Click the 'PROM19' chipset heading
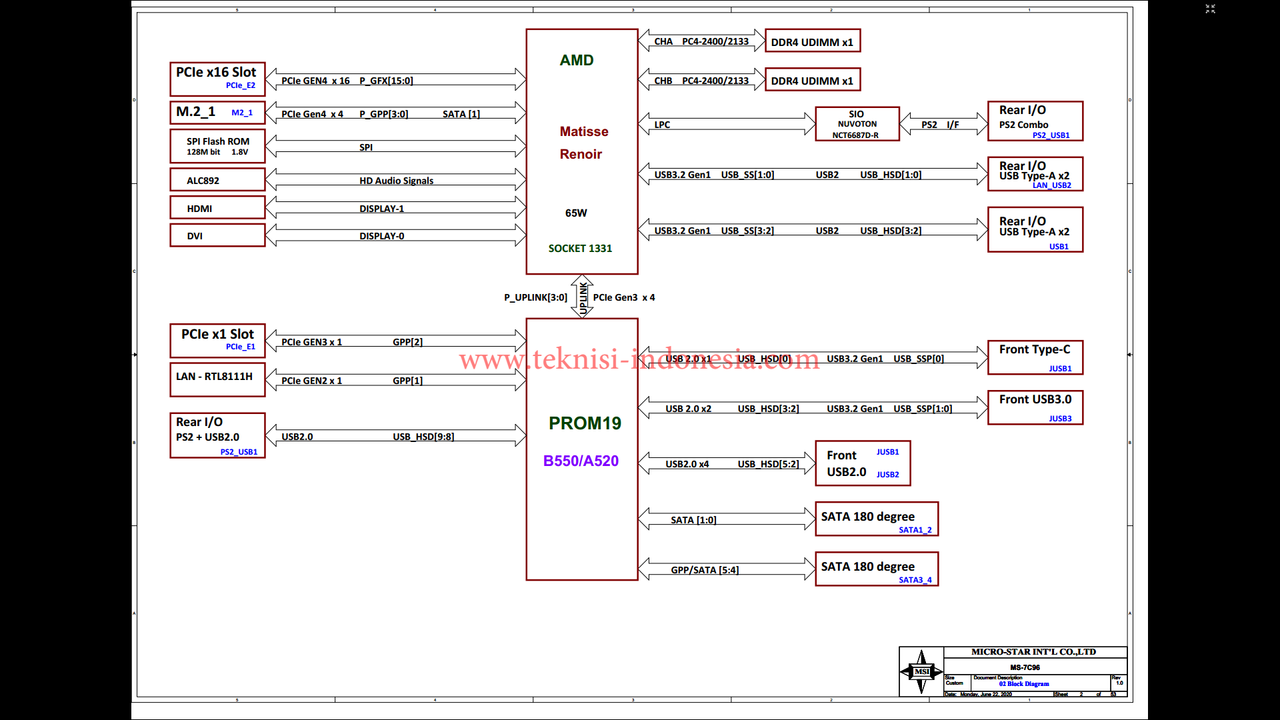Screen dimensions: 1280x720 [585, 423]
